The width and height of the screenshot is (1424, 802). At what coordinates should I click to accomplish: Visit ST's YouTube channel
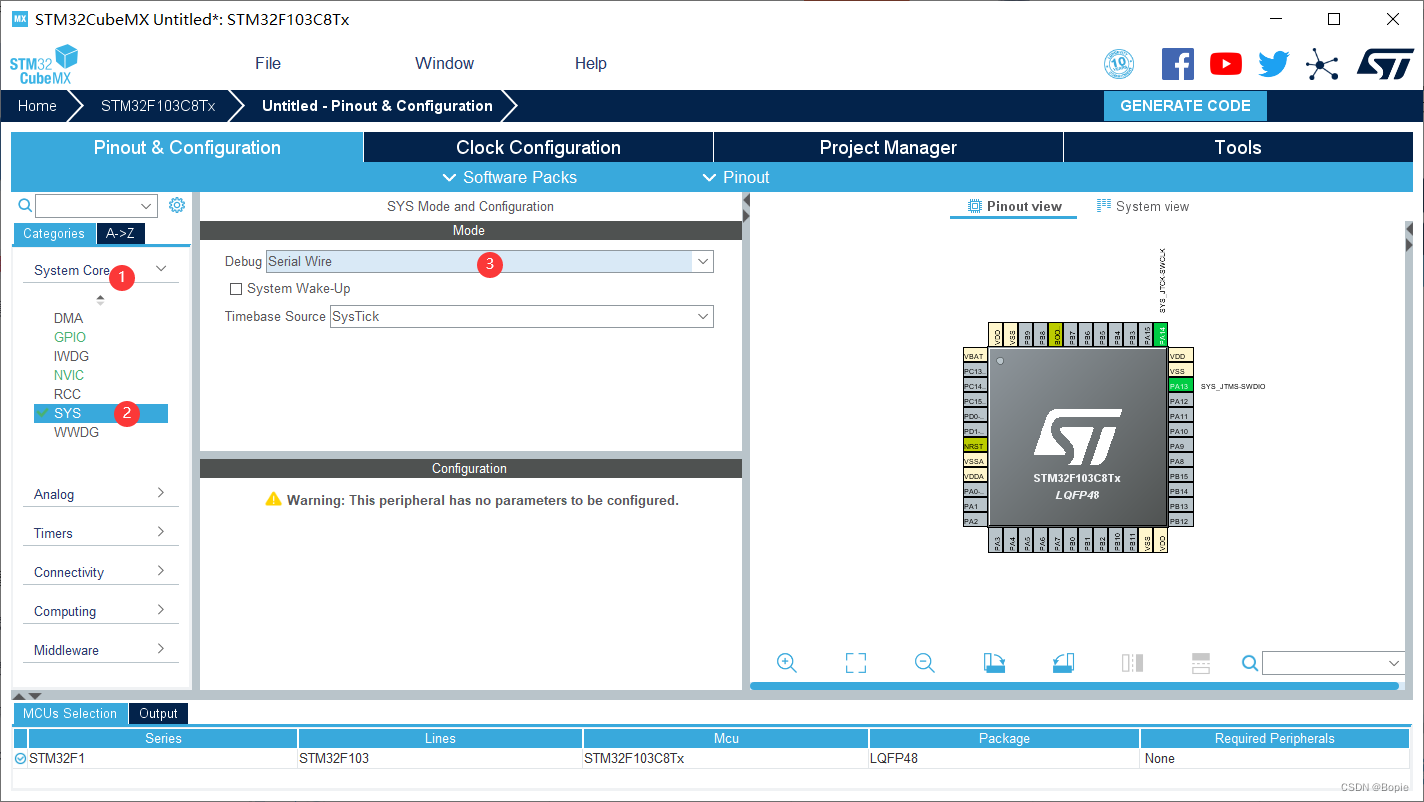click(x=1225, y=63)
